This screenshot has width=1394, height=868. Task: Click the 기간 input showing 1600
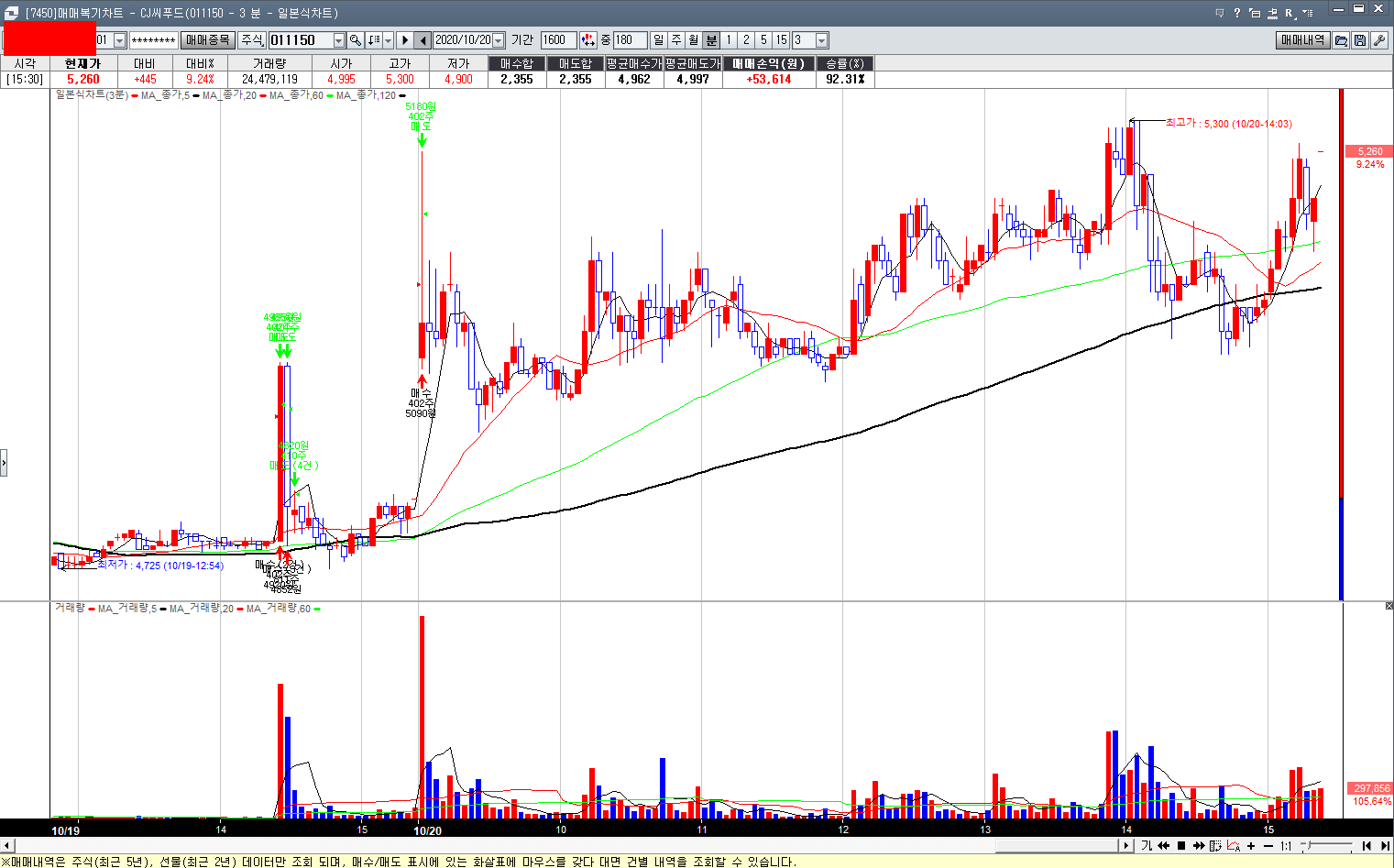tap(558, 40)
